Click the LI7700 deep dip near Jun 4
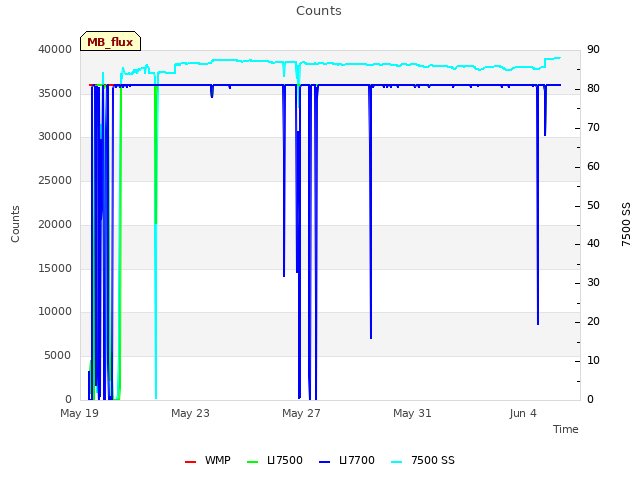The height and width of the screenshot is (480, 640). pos(538,205)
